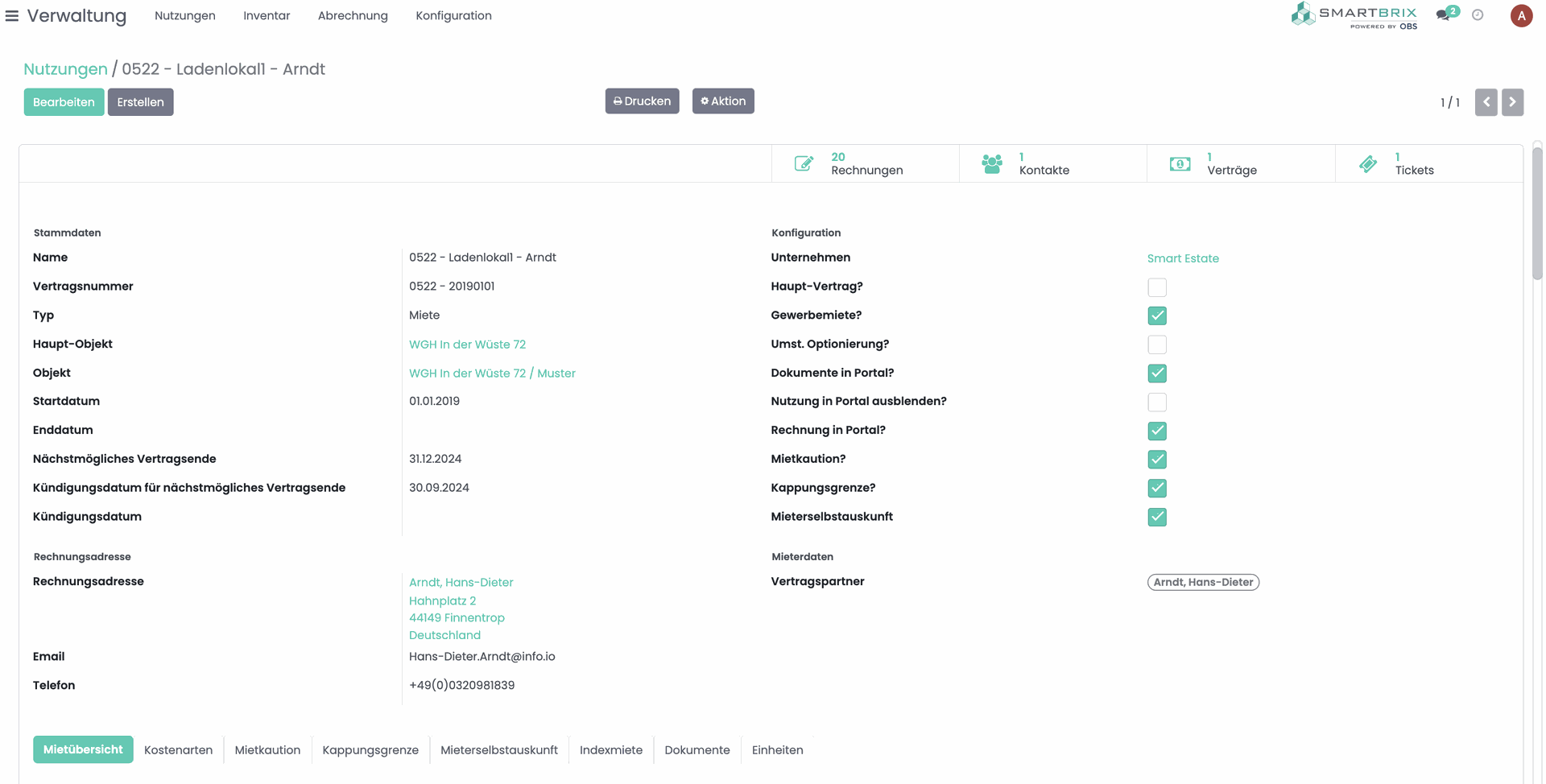Toggle Mietkaution checkbox
The image size is (1546, 784).
tap(1157, 460)
